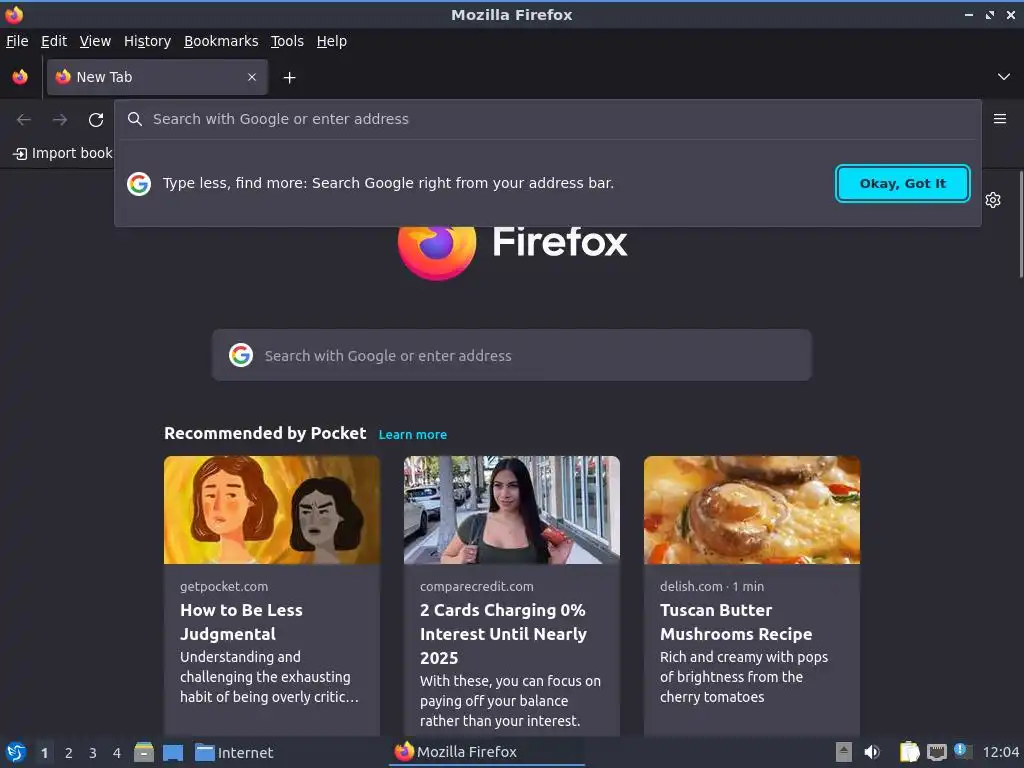Click 2 Cards Charging 0% Interest headline
The width and height of the screenshot is (1024, 768).
[x=504, y=633]
